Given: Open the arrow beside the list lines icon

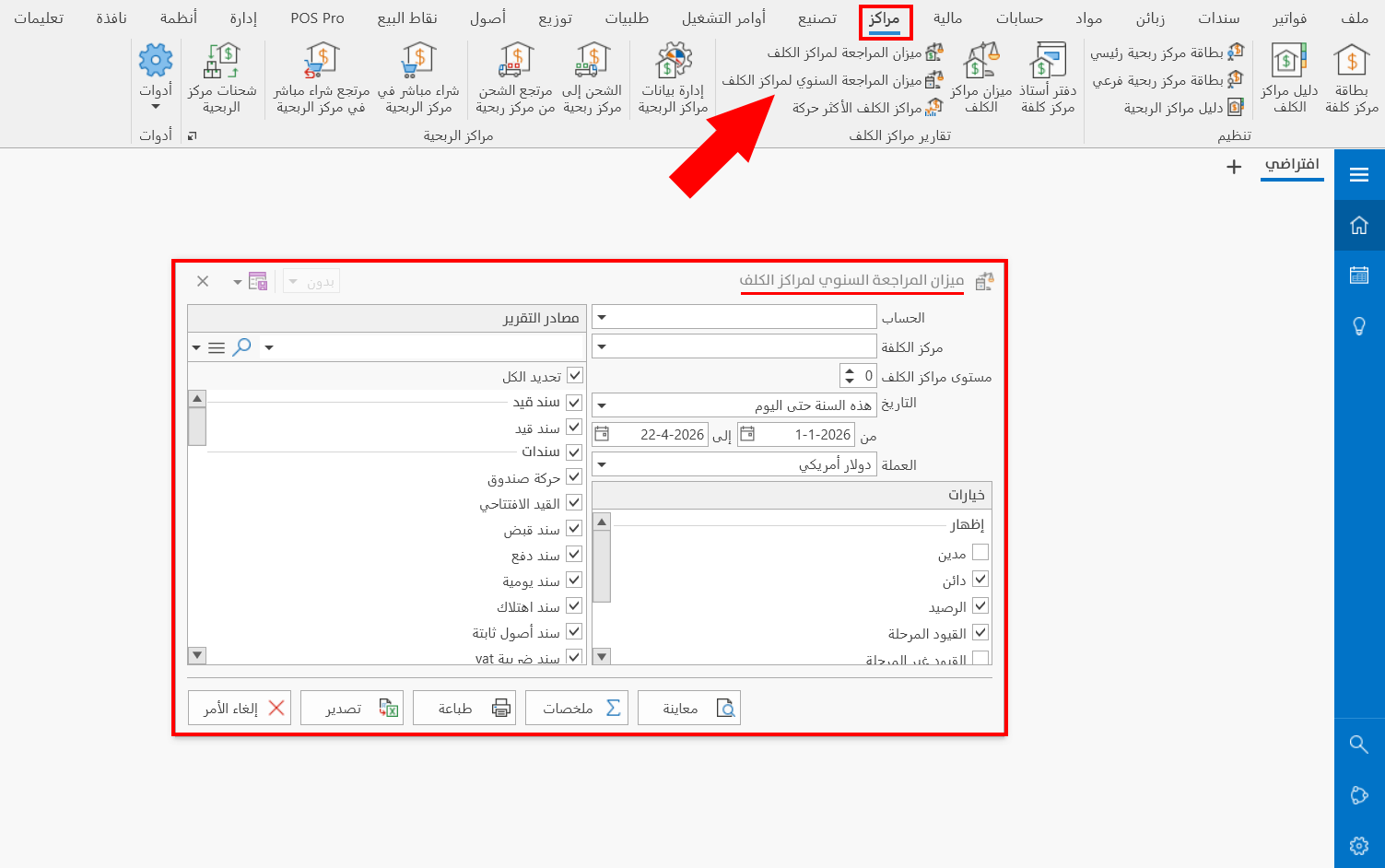Looking at the screenshot, I should [x=195, y=347].
